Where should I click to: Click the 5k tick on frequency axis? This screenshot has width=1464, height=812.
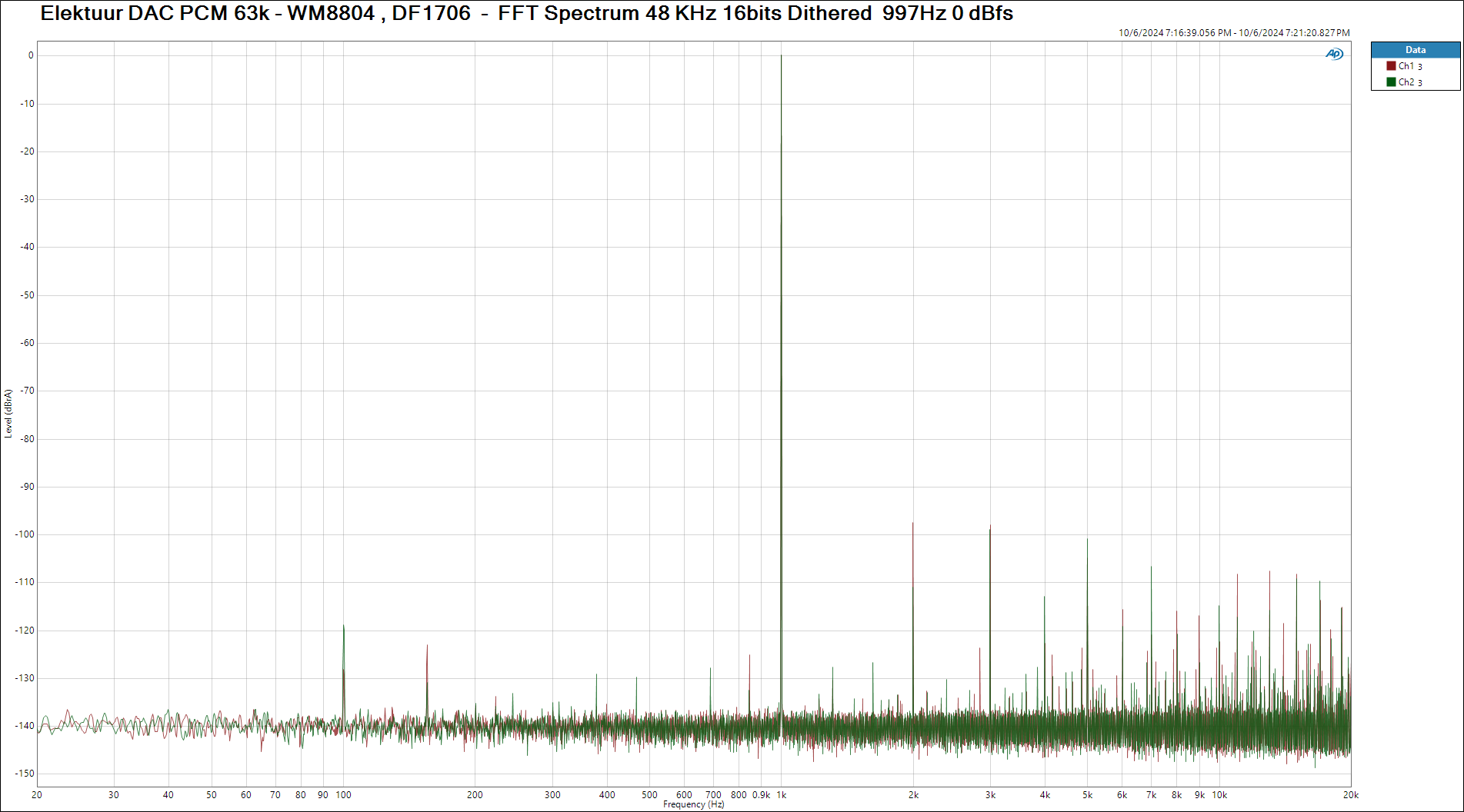1087,795
